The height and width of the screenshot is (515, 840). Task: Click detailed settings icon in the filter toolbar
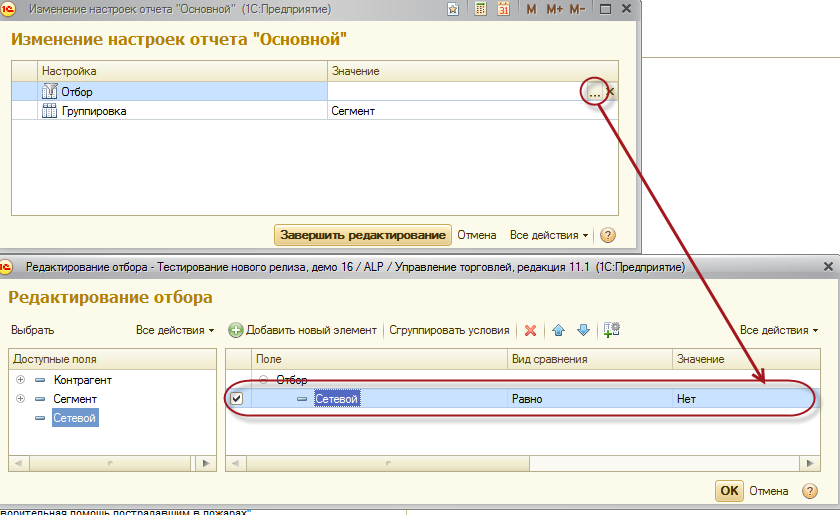tap(611, 330)
